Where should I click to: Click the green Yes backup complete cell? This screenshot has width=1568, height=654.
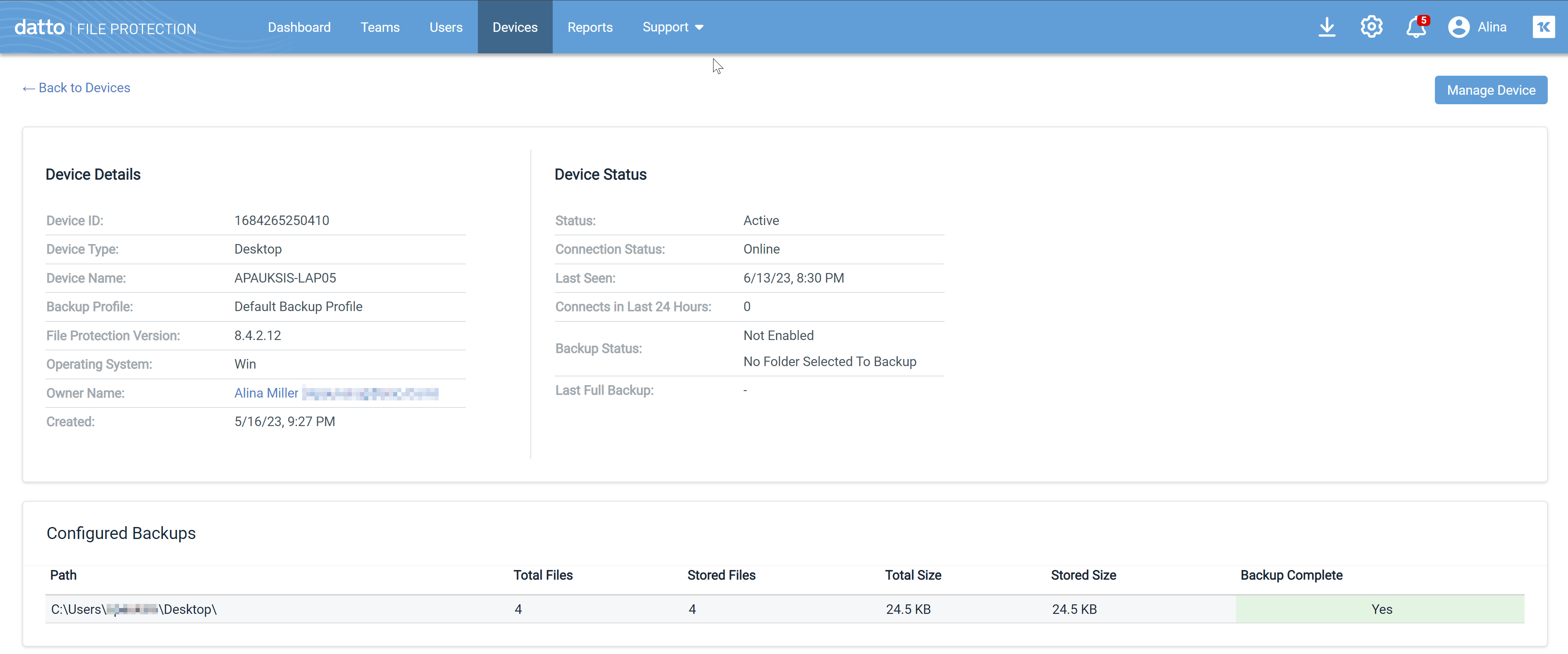pos(1380,609)
